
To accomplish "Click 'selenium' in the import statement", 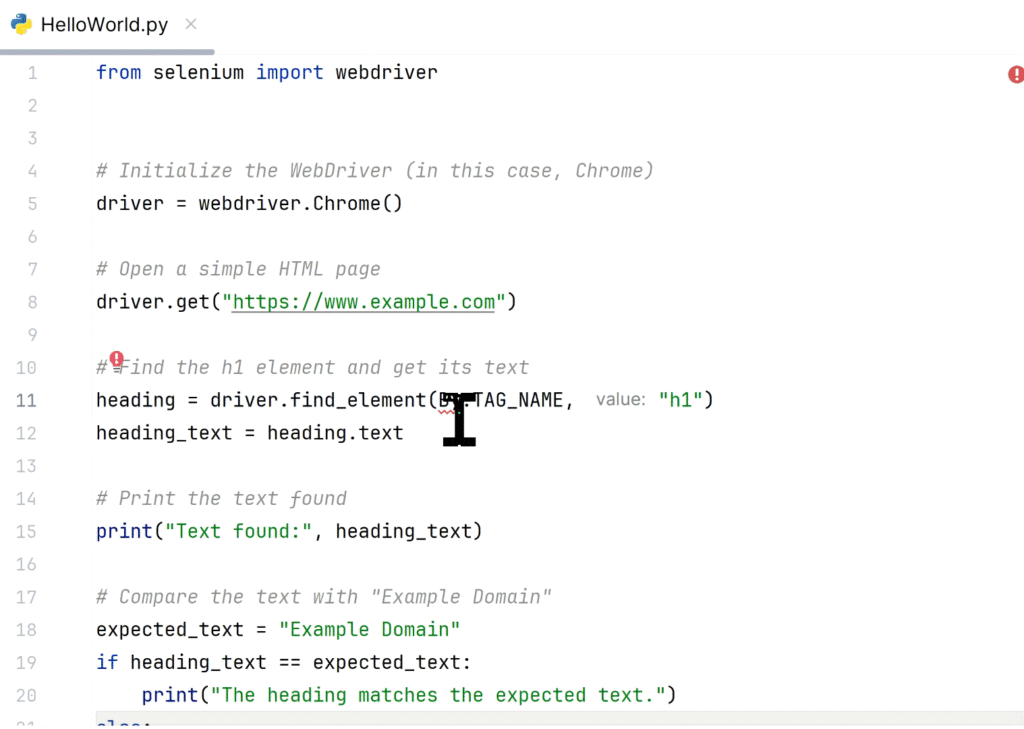I will coord(199,73).
